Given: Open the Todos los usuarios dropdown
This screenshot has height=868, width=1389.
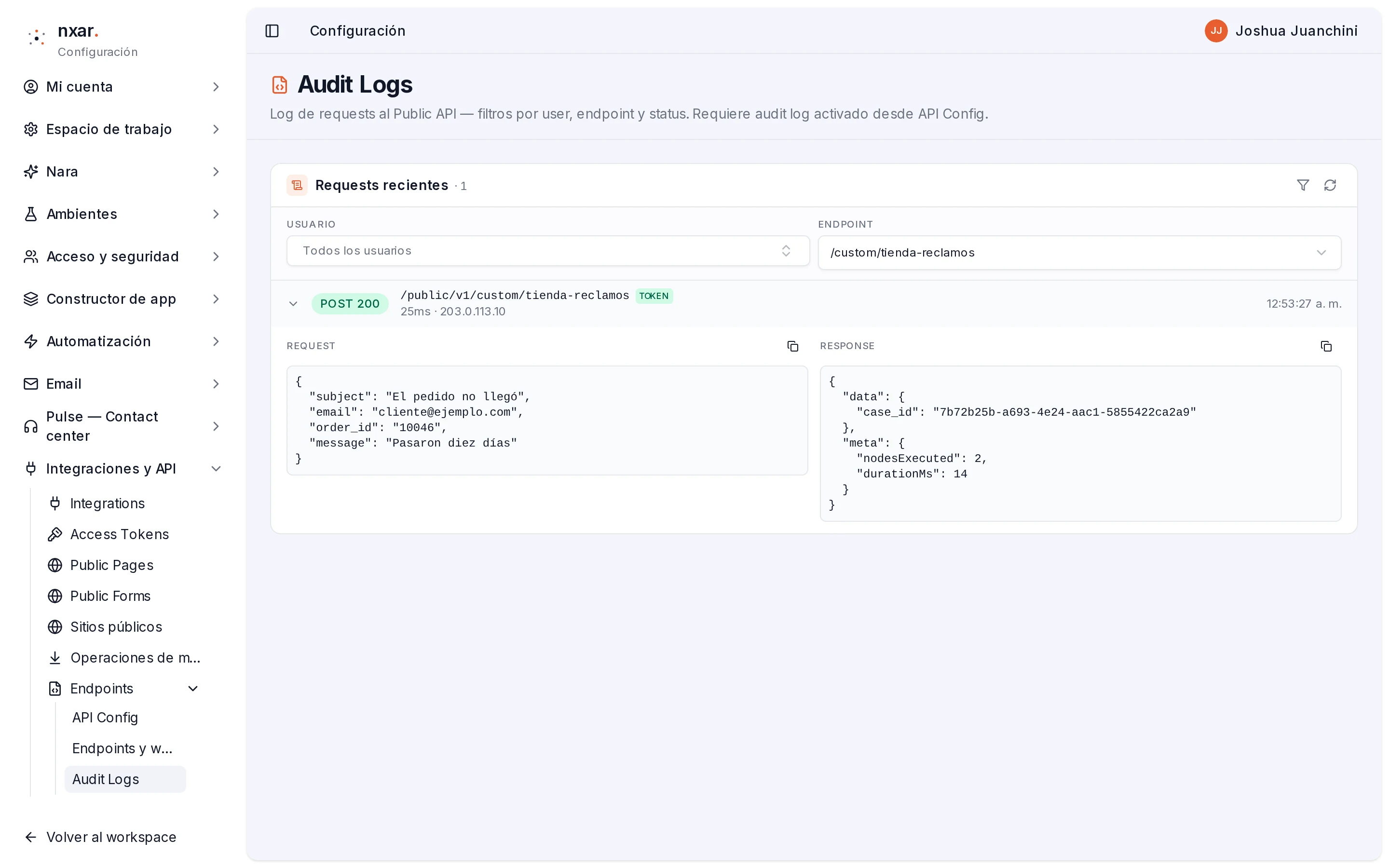Looking at the screenshot, I should pyautogui.click(x=548, y=251).
